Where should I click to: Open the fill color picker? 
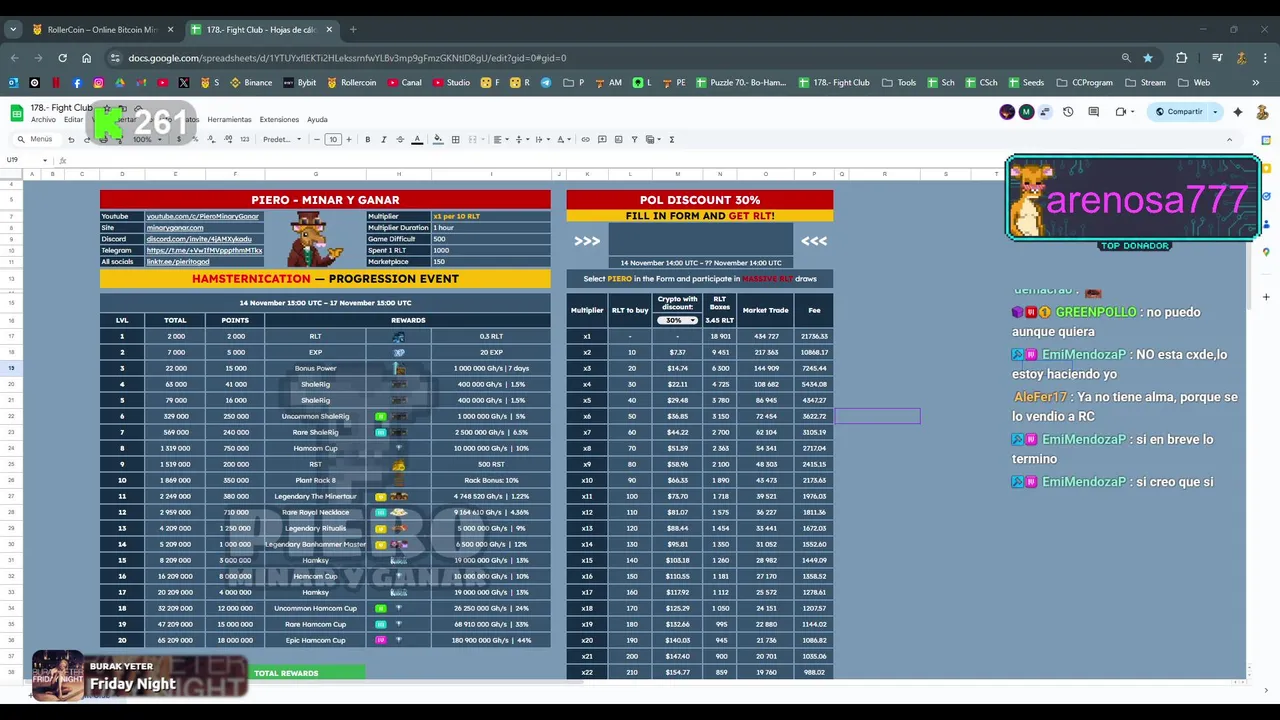(438, 140)
